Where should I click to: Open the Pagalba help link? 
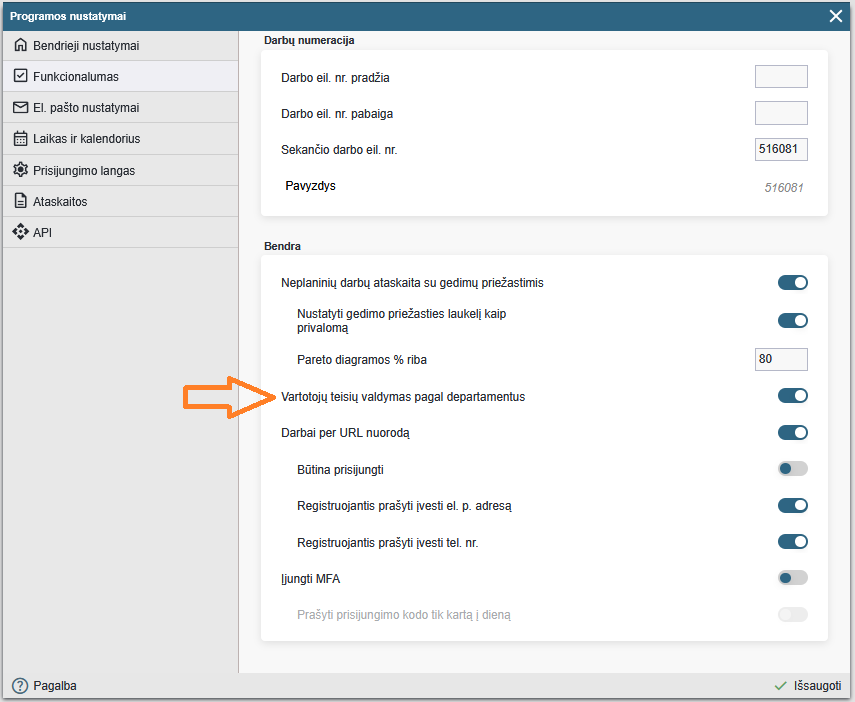tap(54, 686)
